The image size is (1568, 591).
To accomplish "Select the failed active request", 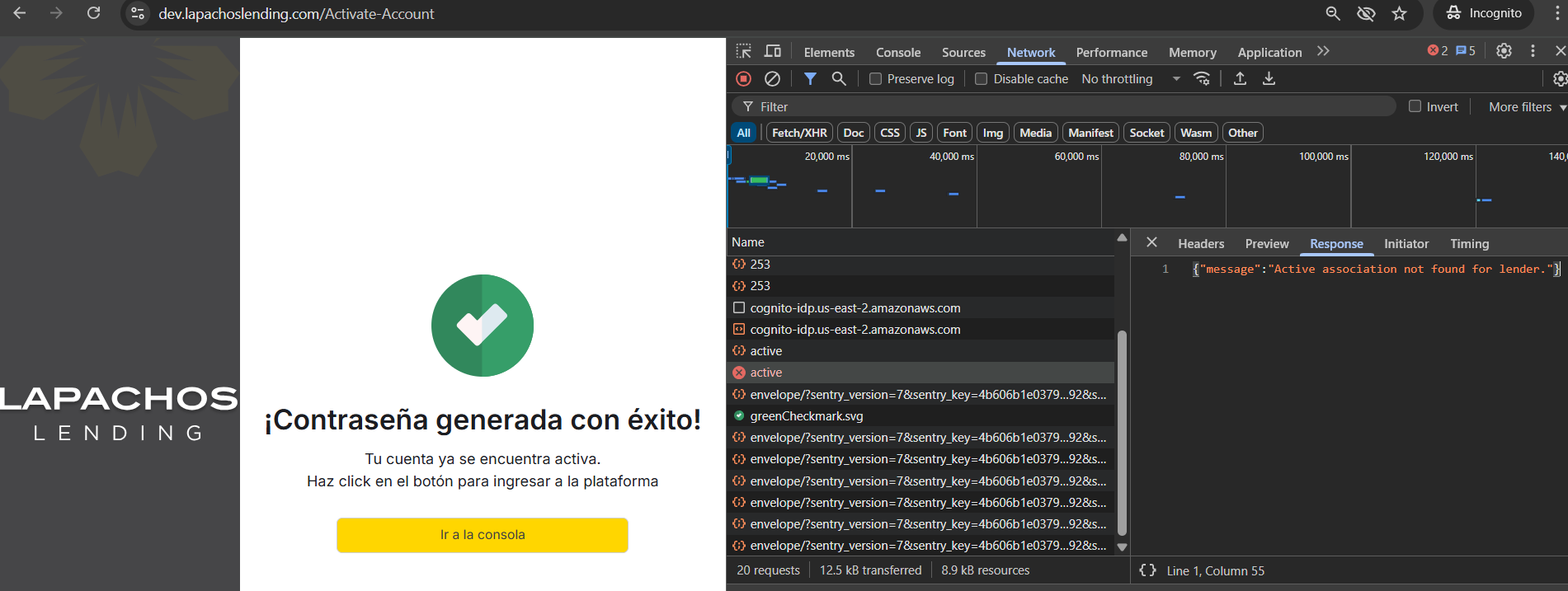I will point(766,373).
